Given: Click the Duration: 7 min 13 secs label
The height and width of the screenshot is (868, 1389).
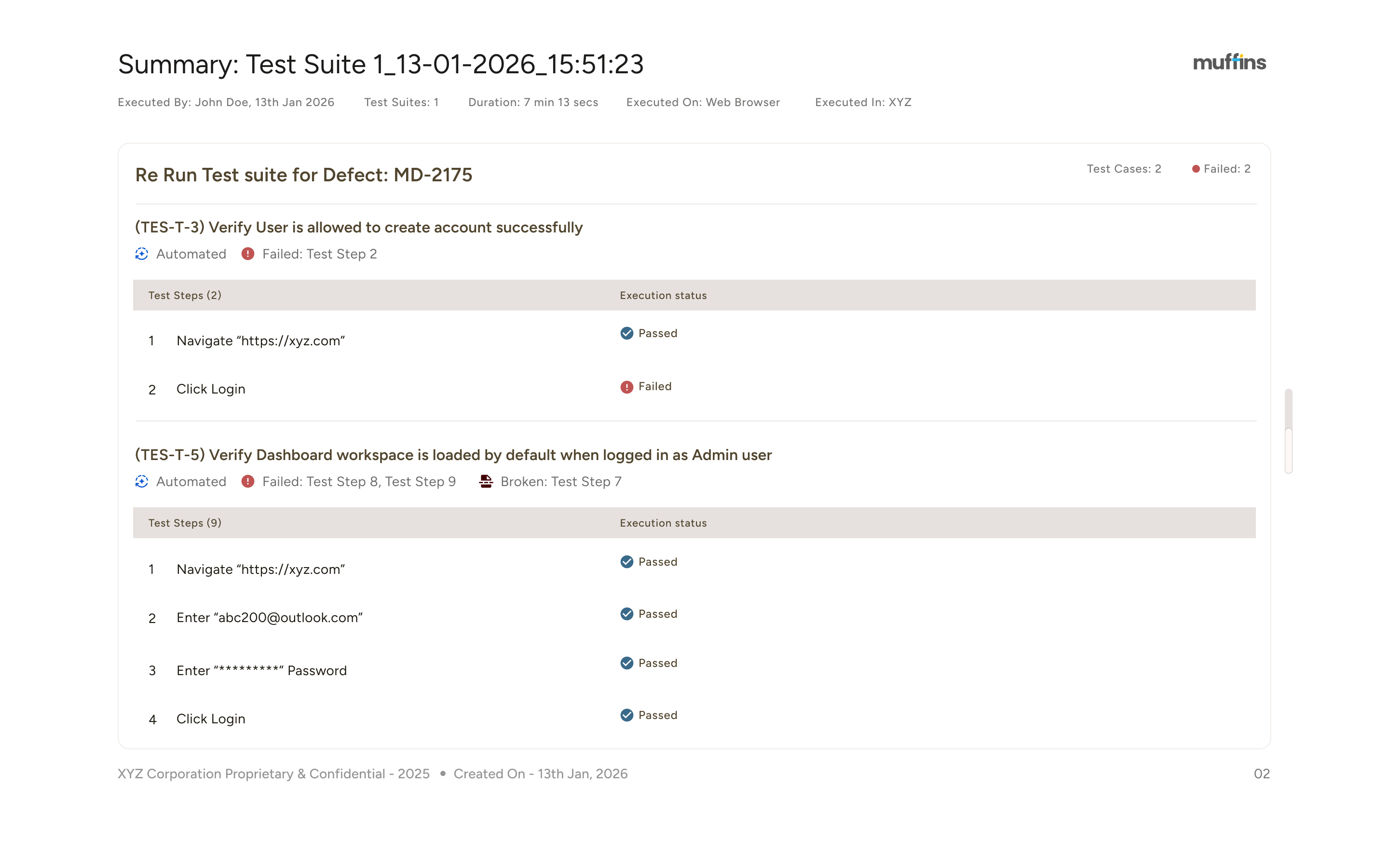Looking at the screenshot, I should coord(532,102).
